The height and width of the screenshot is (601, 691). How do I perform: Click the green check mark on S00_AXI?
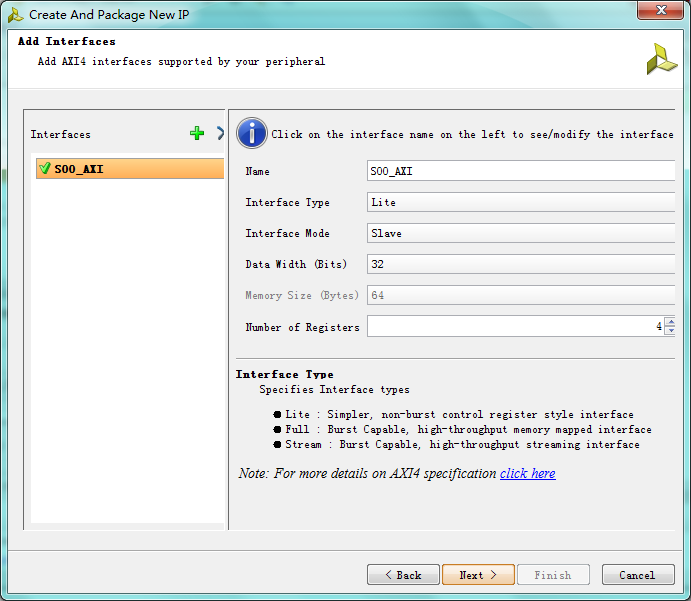[45, 168]
